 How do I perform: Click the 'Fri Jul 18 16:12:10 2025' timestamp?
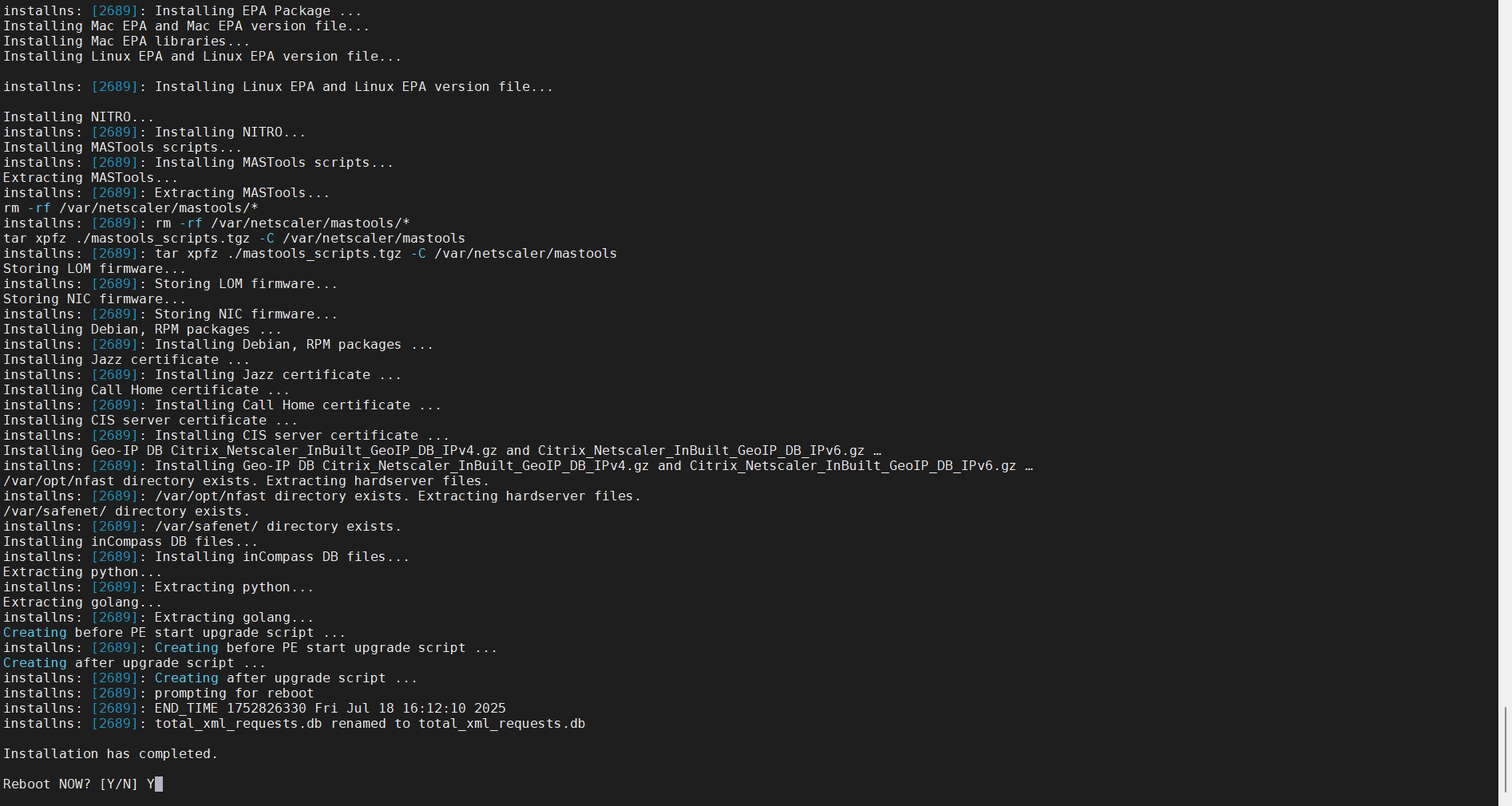(x=410, y=709)
